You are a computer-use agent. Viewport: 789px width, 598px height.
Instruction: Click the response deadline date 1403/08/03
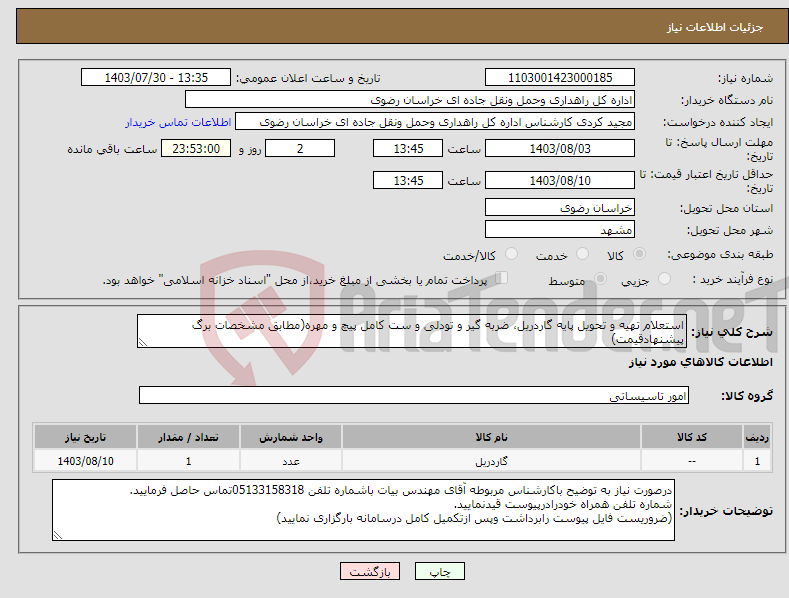point(560,148)
